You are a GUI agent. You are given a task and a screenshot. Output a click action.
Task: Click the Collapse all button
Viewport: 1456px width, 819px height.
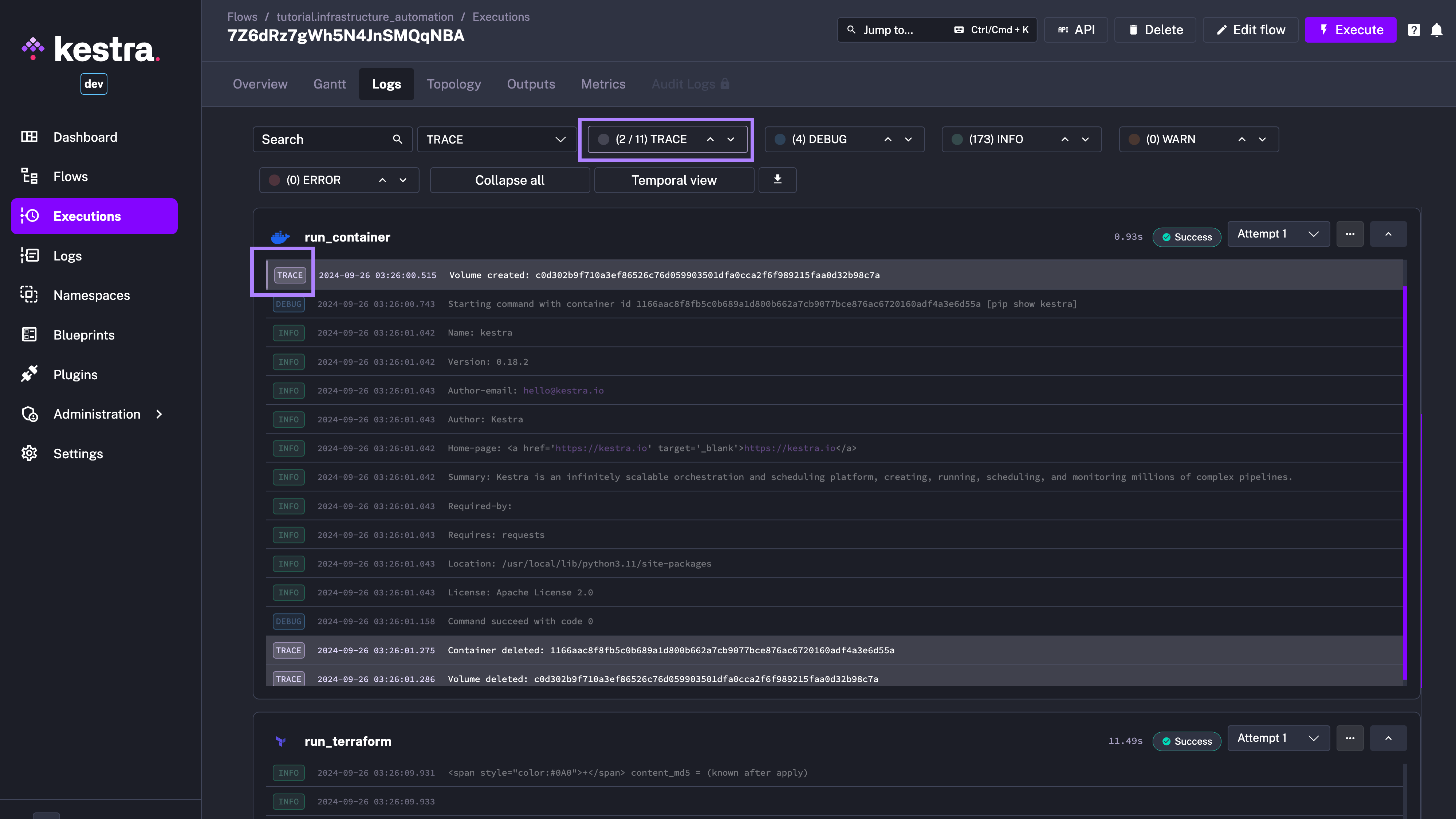(509, 180)
